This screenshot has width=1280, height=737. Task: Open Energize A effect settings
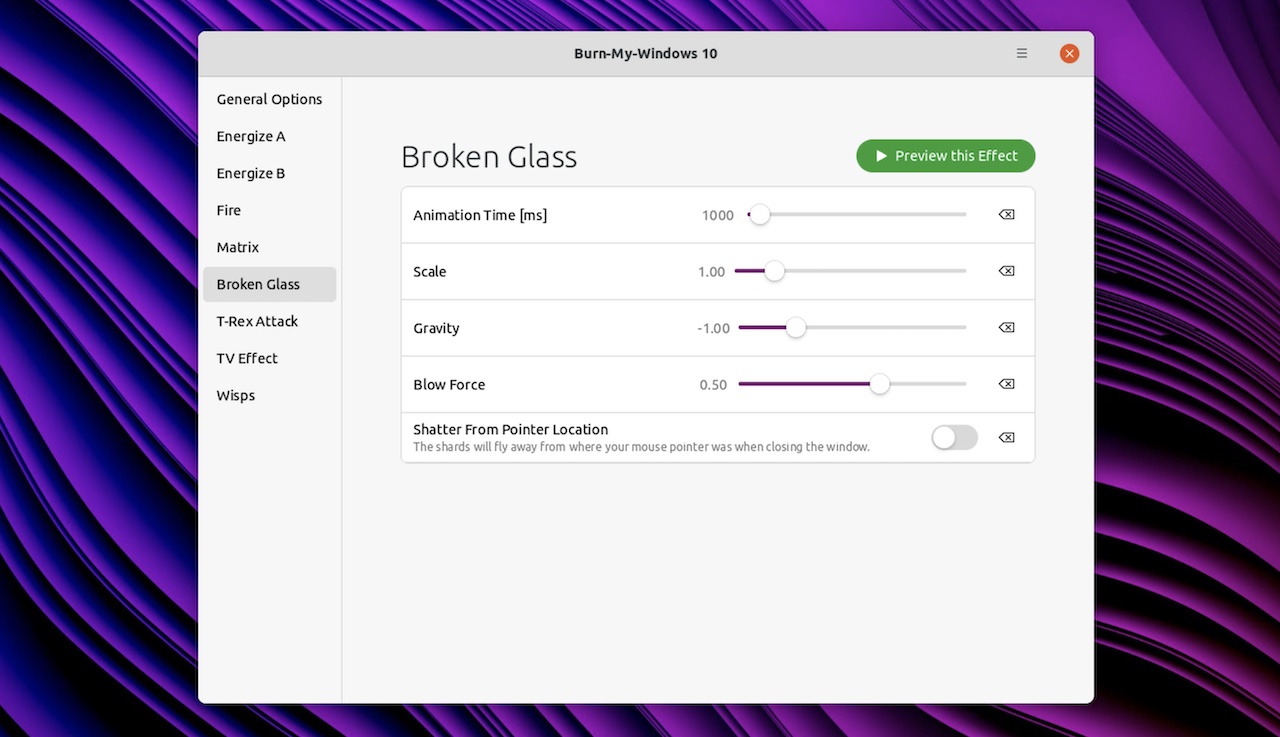coord(250,136)
